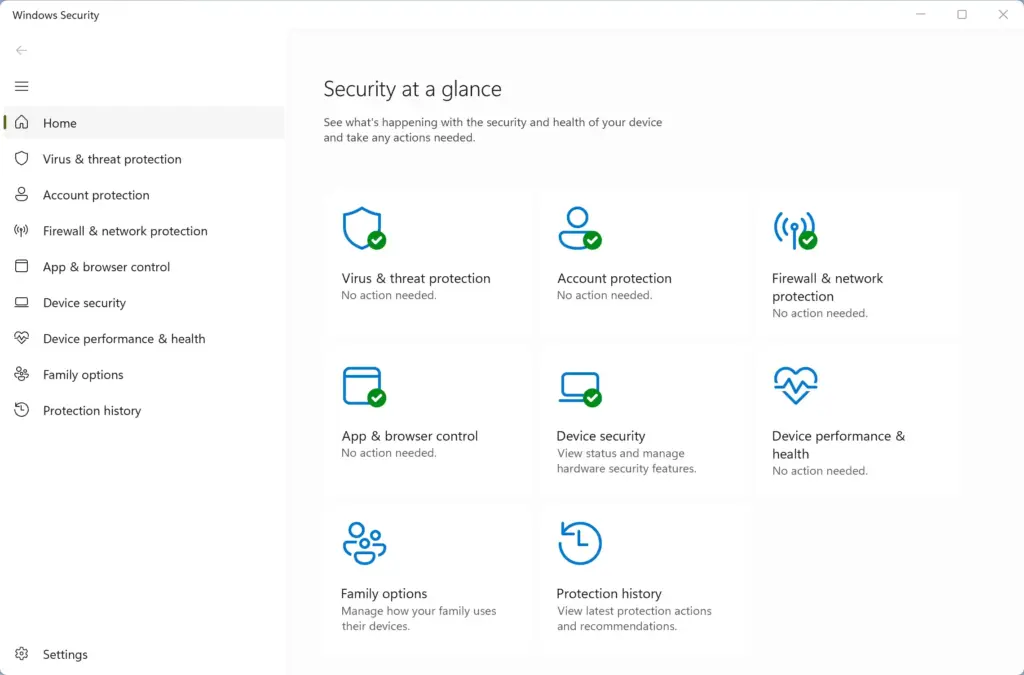Click the large Device security laptop icon

(580, 388)
